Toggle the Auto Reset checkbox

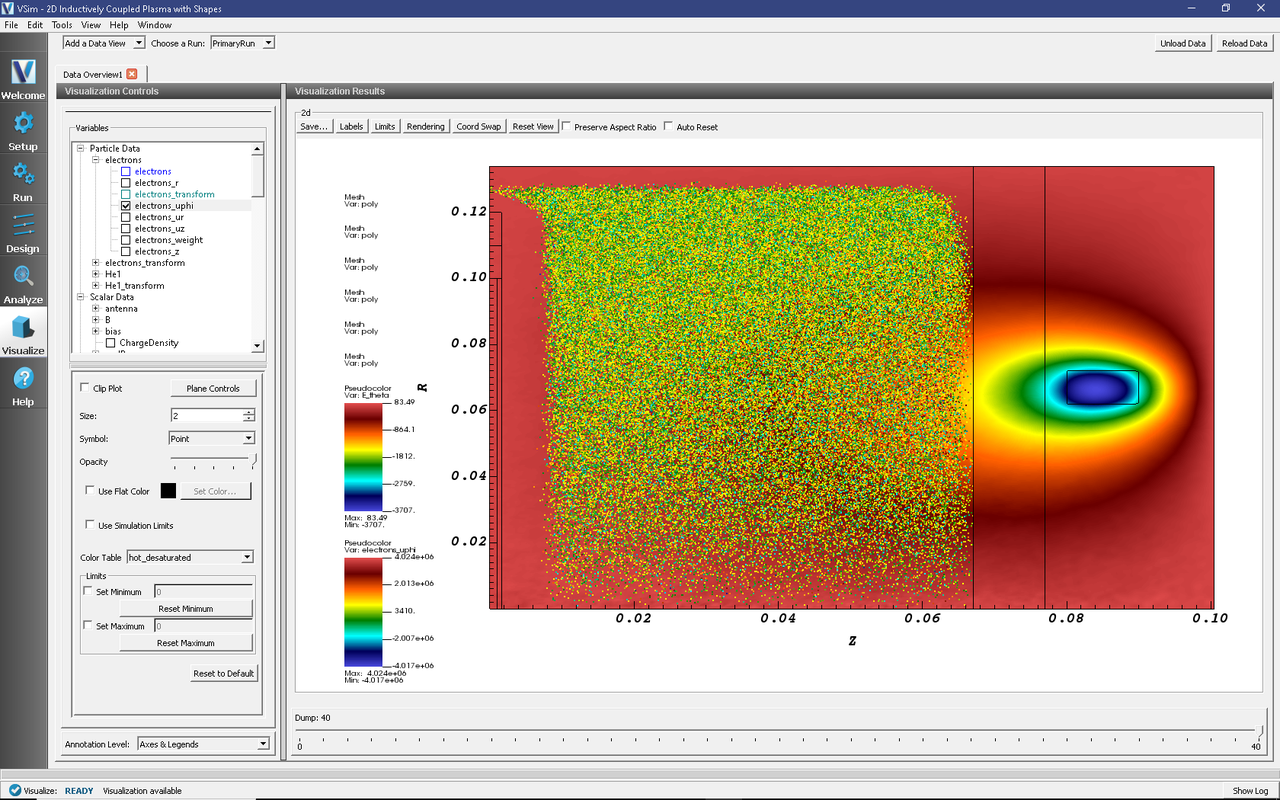point(668,127)
